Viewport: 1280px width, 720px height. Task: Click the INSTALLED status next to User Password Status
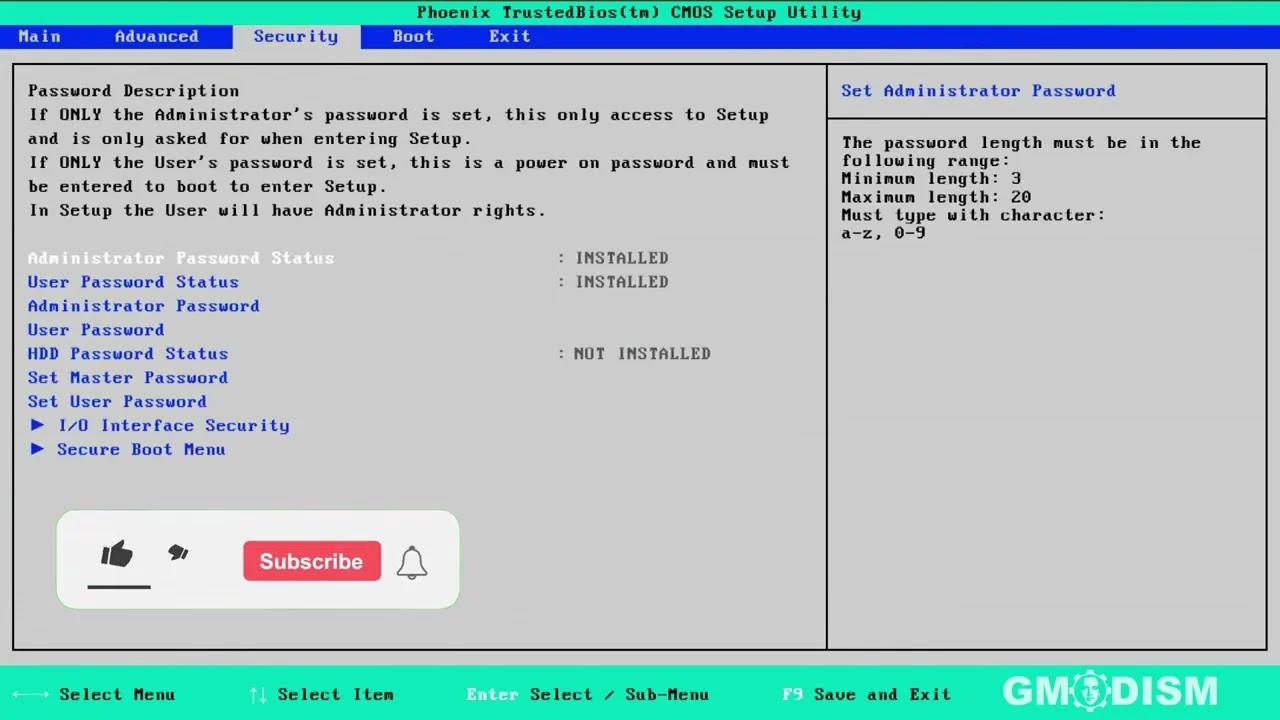[x=621, y=281]
